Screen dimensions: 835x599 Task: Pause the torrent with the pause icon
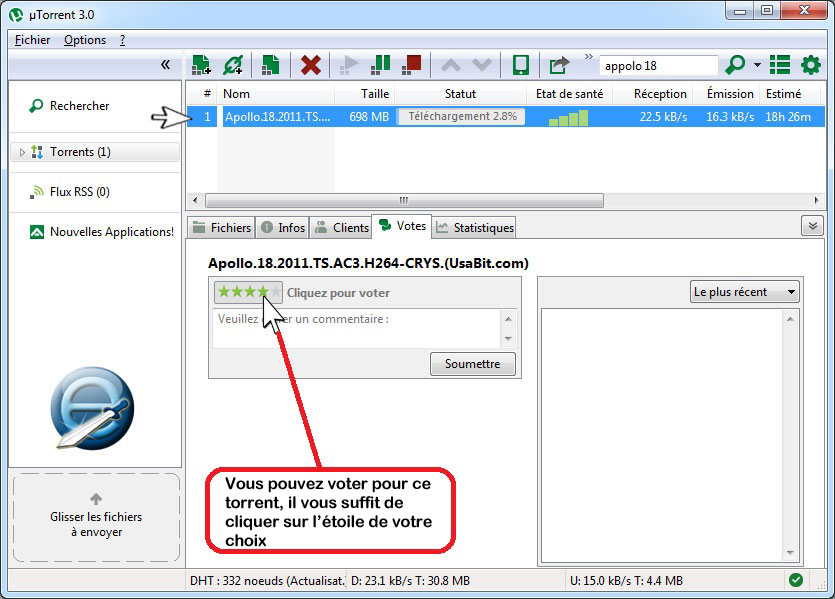(x=380, y=65)
